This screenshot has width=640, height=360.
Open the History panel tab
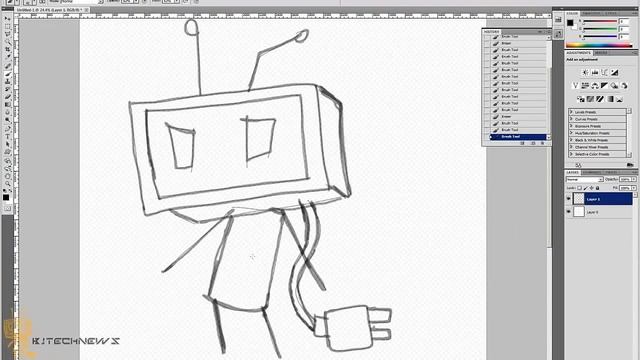click(492, 31)
